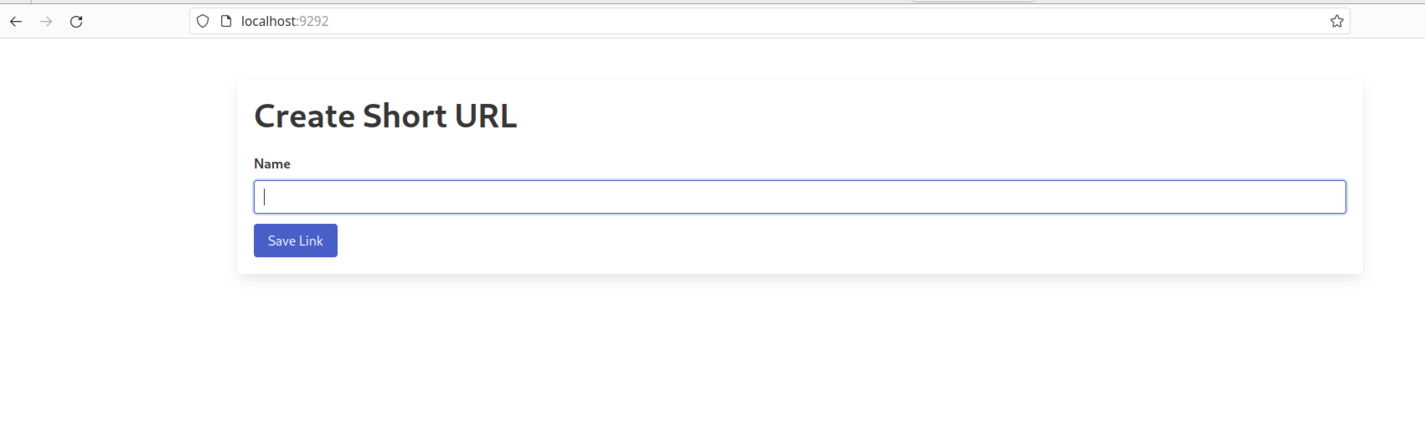The height and width of the screenshot is (440, 1425).
Task: Reload the current page
Action: click(76, 21)
